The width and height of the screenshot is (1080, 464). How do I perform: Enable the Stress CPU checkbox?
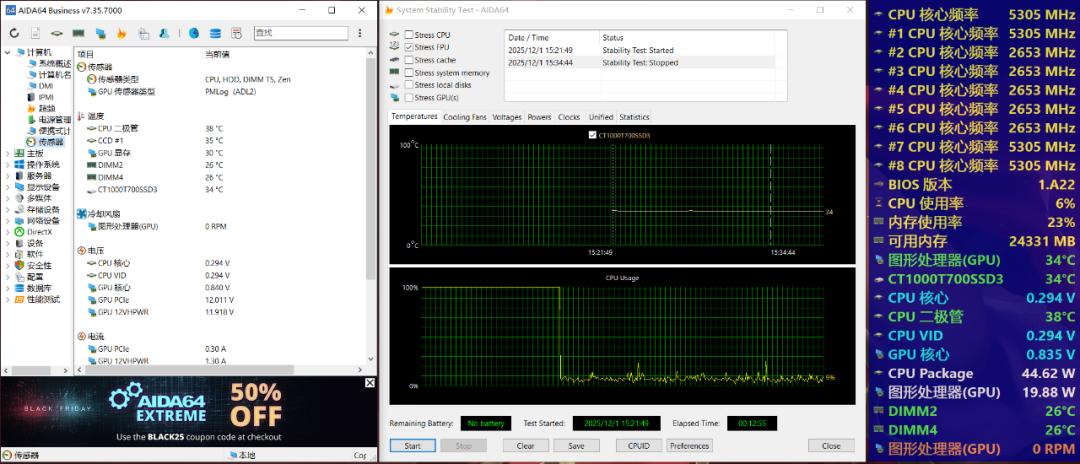click(408, 35)
